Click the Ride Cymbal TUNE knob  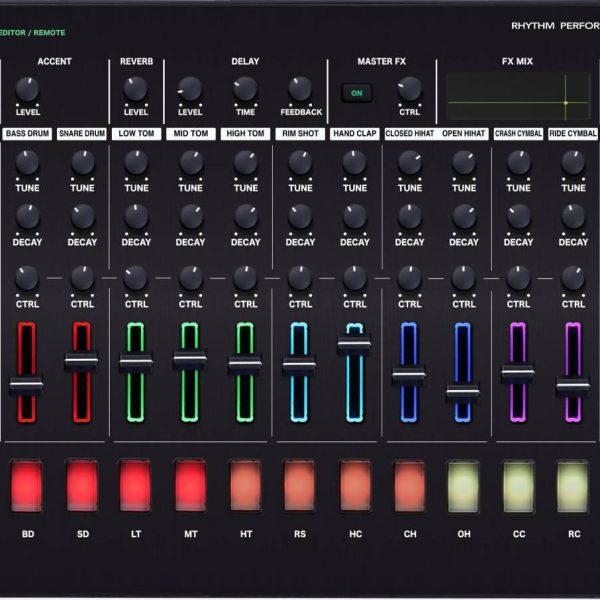click(x=573, y=163)
